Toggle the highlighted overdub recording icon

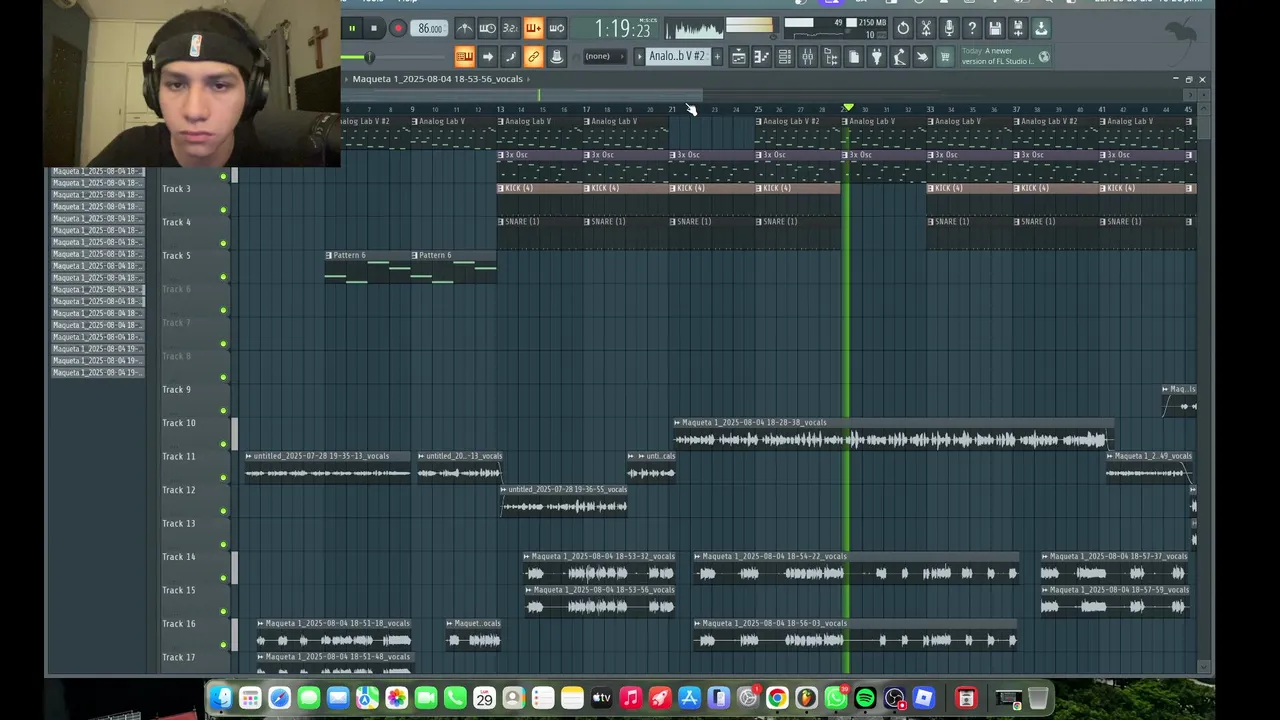click(533, 28)
